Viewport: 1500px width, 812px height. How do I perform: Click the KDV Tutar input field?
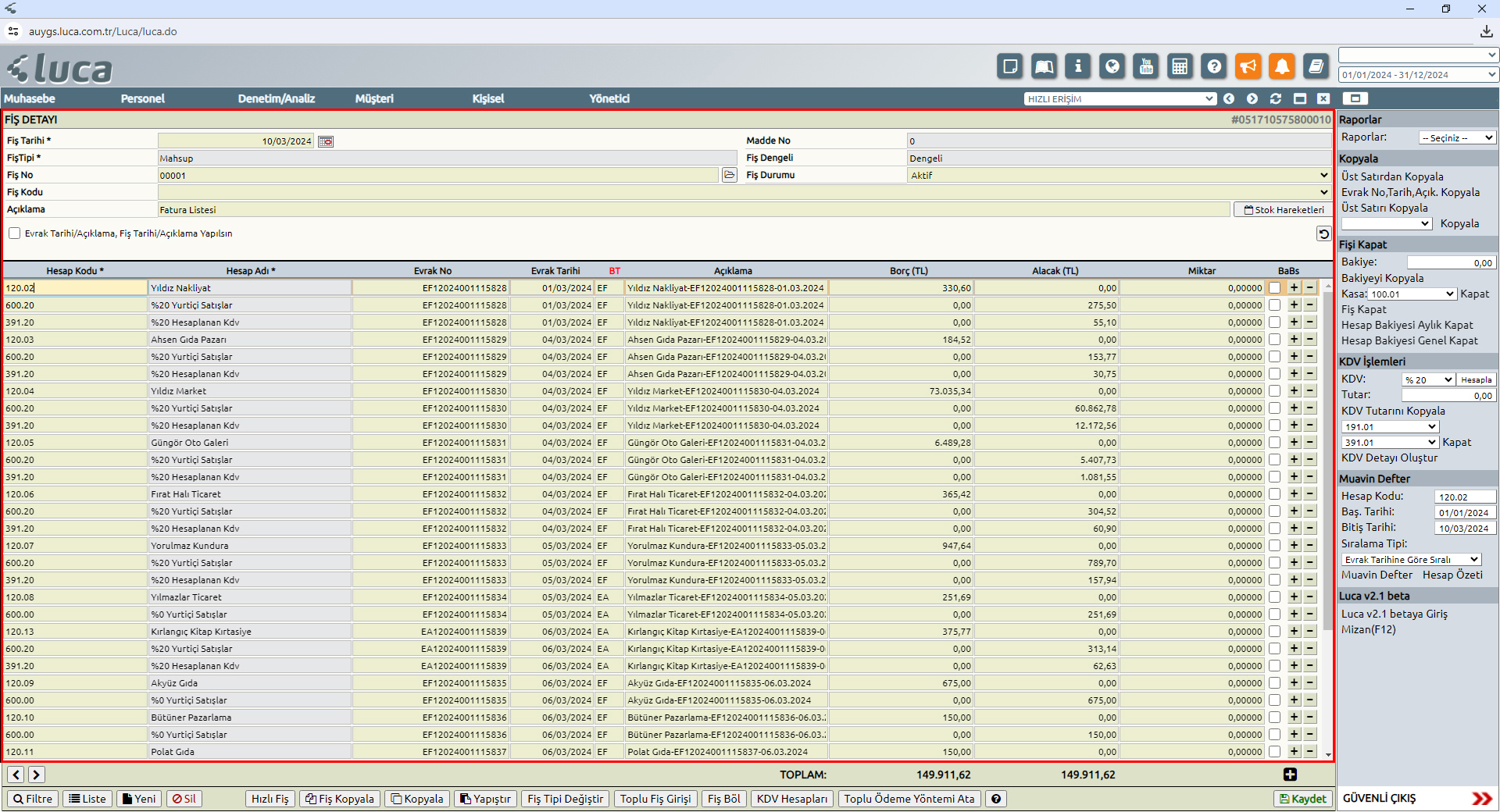(x=1448, y=396)
